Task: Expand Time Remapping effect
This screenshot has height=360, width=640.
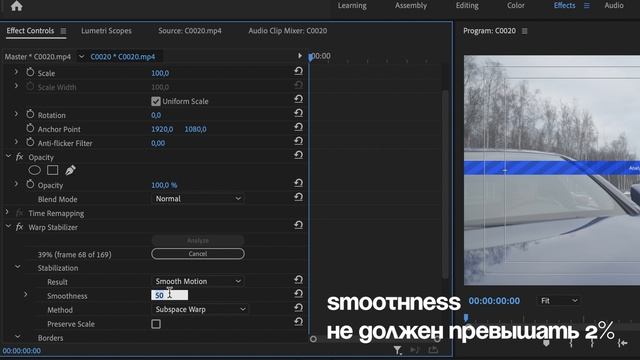Action: (x=7, y=212)
